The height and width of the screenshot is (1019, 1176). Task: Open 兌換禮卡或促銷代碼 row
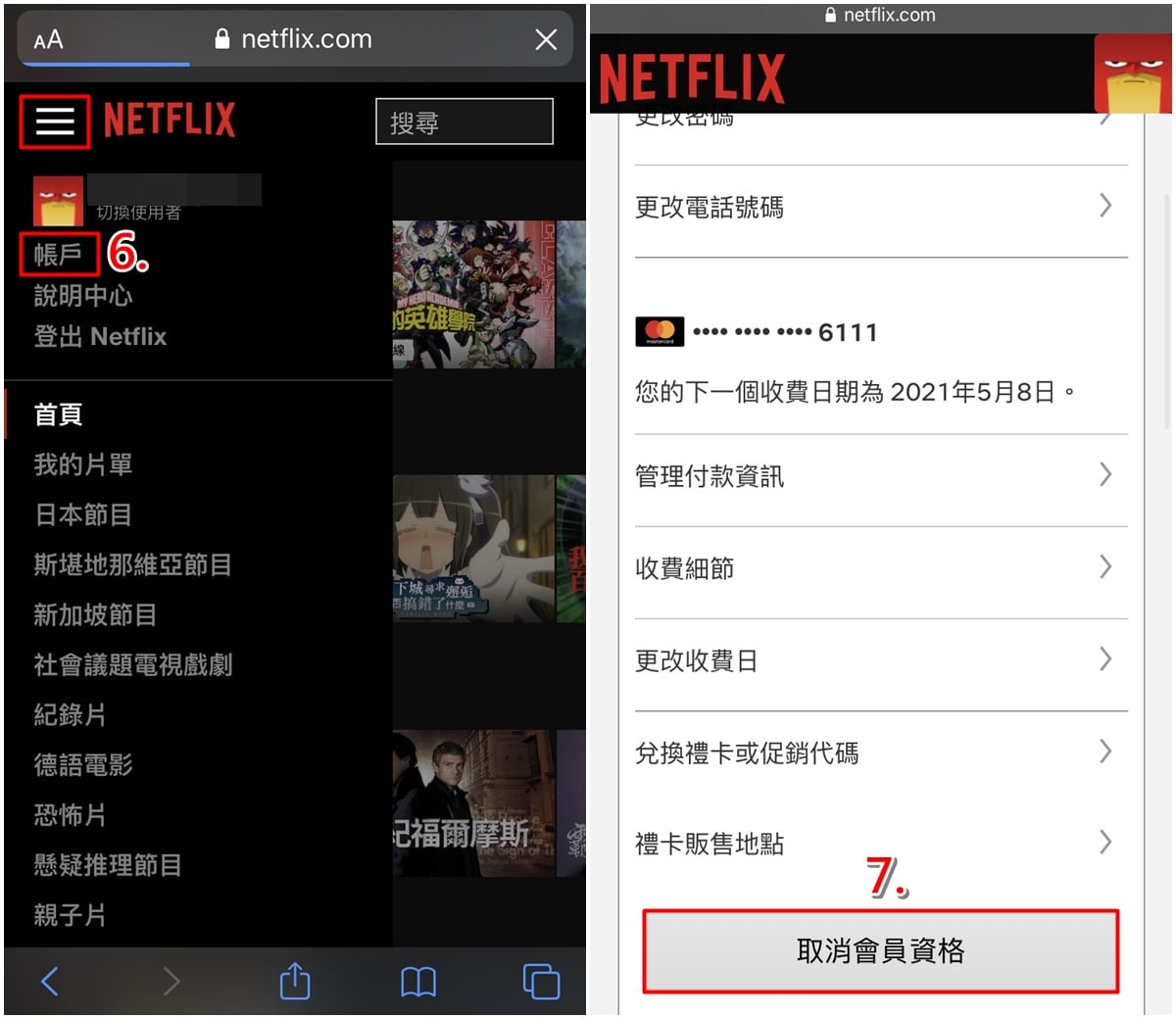click(x=881, y=752)
